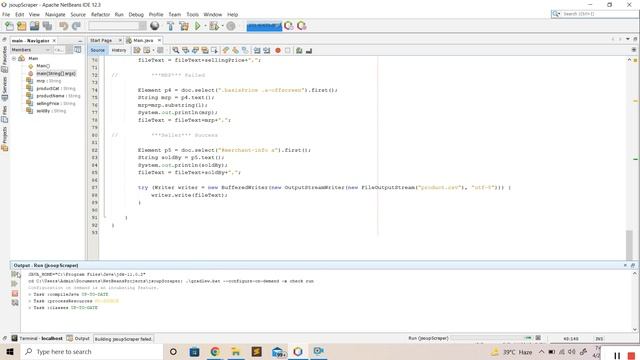640x360 pixels.
Task: Open the Members dropdown in Navigator
Action: (x=31, y=50)
